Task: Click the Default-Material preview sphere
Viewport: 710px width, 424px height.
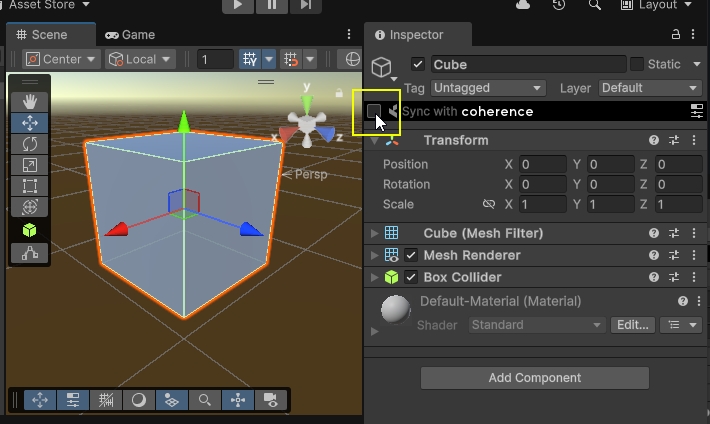Action: pos(397,310)
